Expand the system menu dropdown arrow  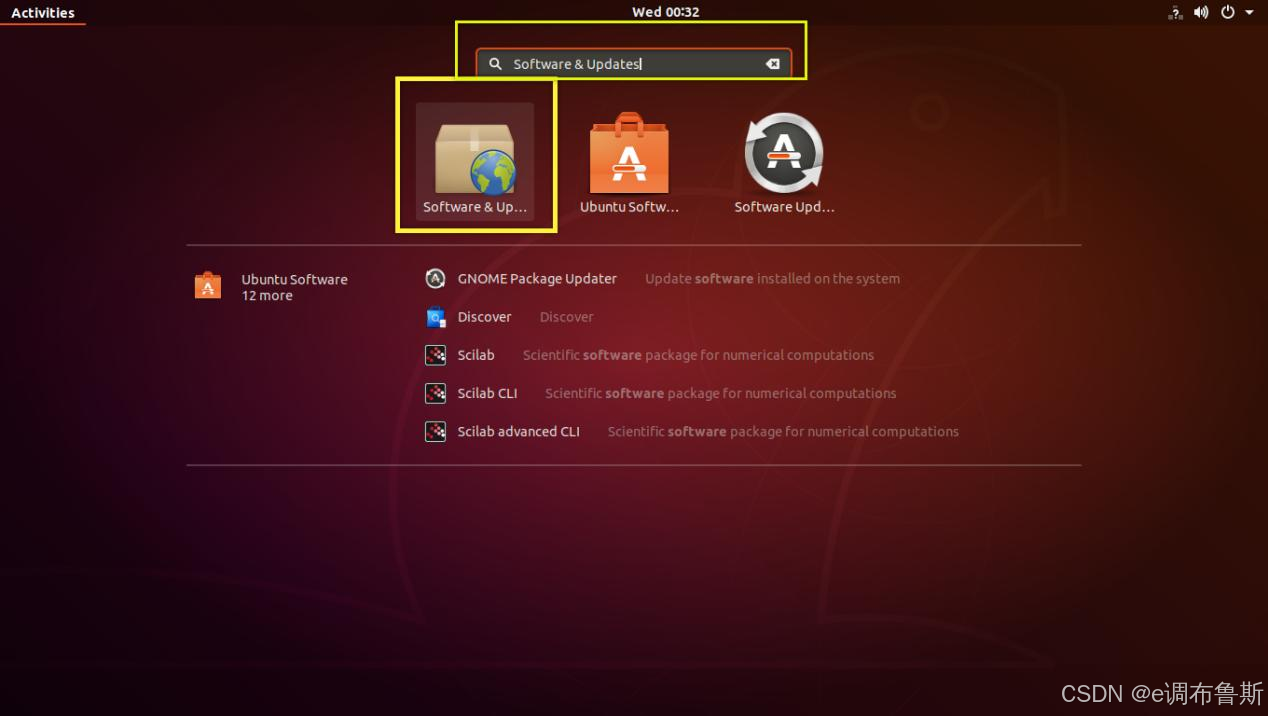[x=1249, y=13]
